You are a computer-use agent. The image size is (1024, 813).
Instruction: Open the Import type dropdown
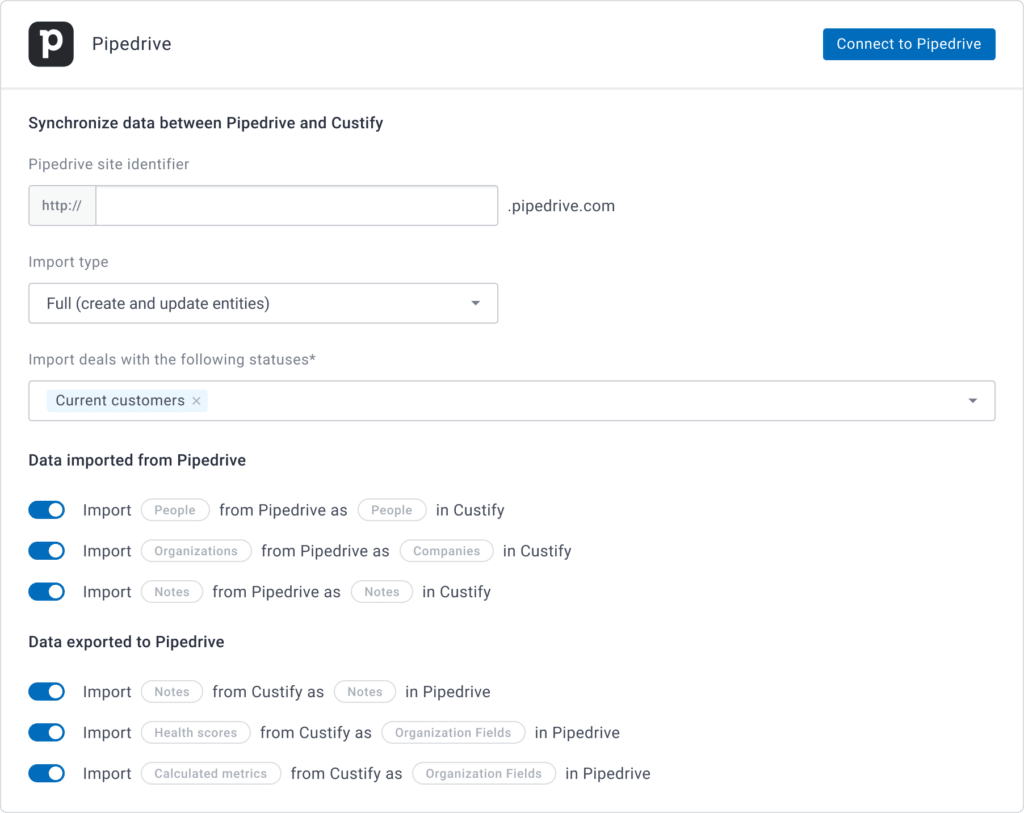(x=263, y=303)
